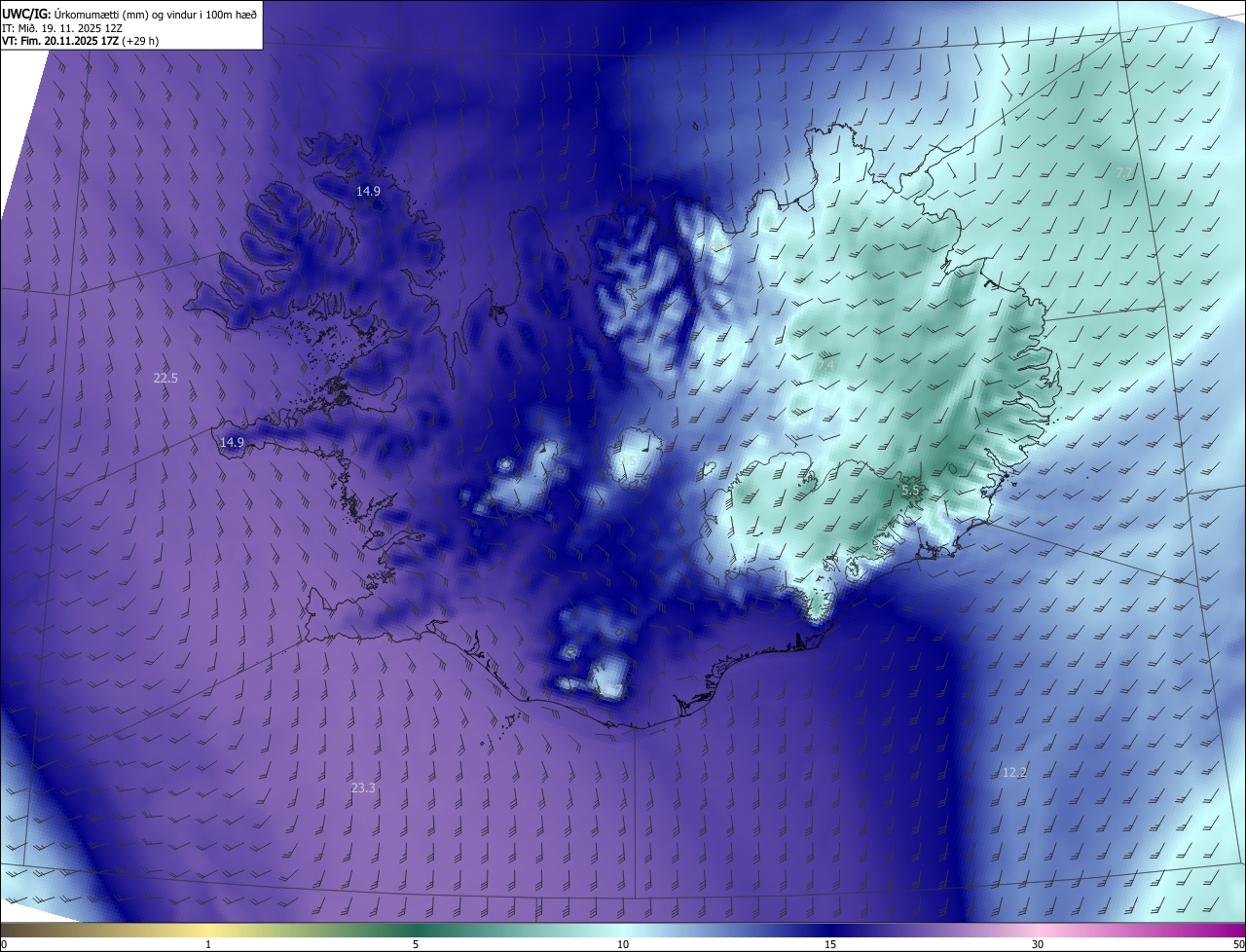Click the colorbar tick label 0

click(x=4, y=944)
